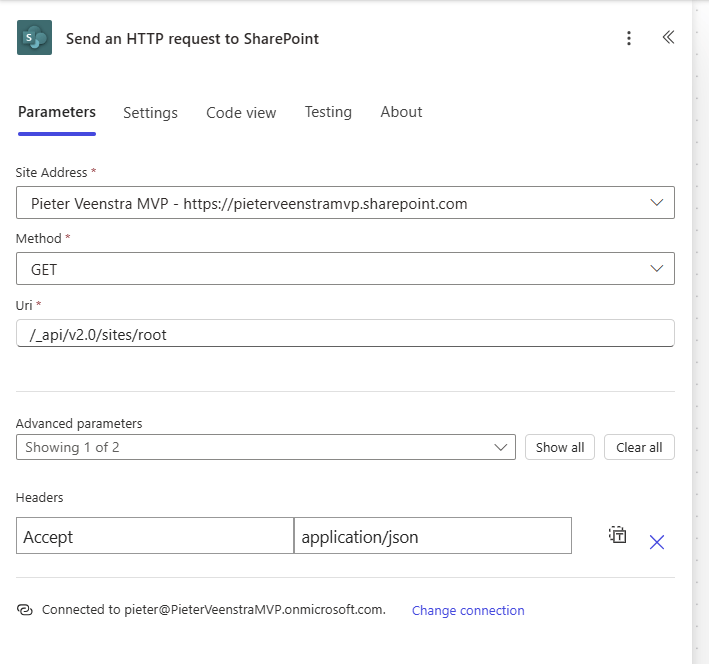Open the About tab
This screenshot has width=709, height=664.
pyautogui.click(x=401, y=112)
